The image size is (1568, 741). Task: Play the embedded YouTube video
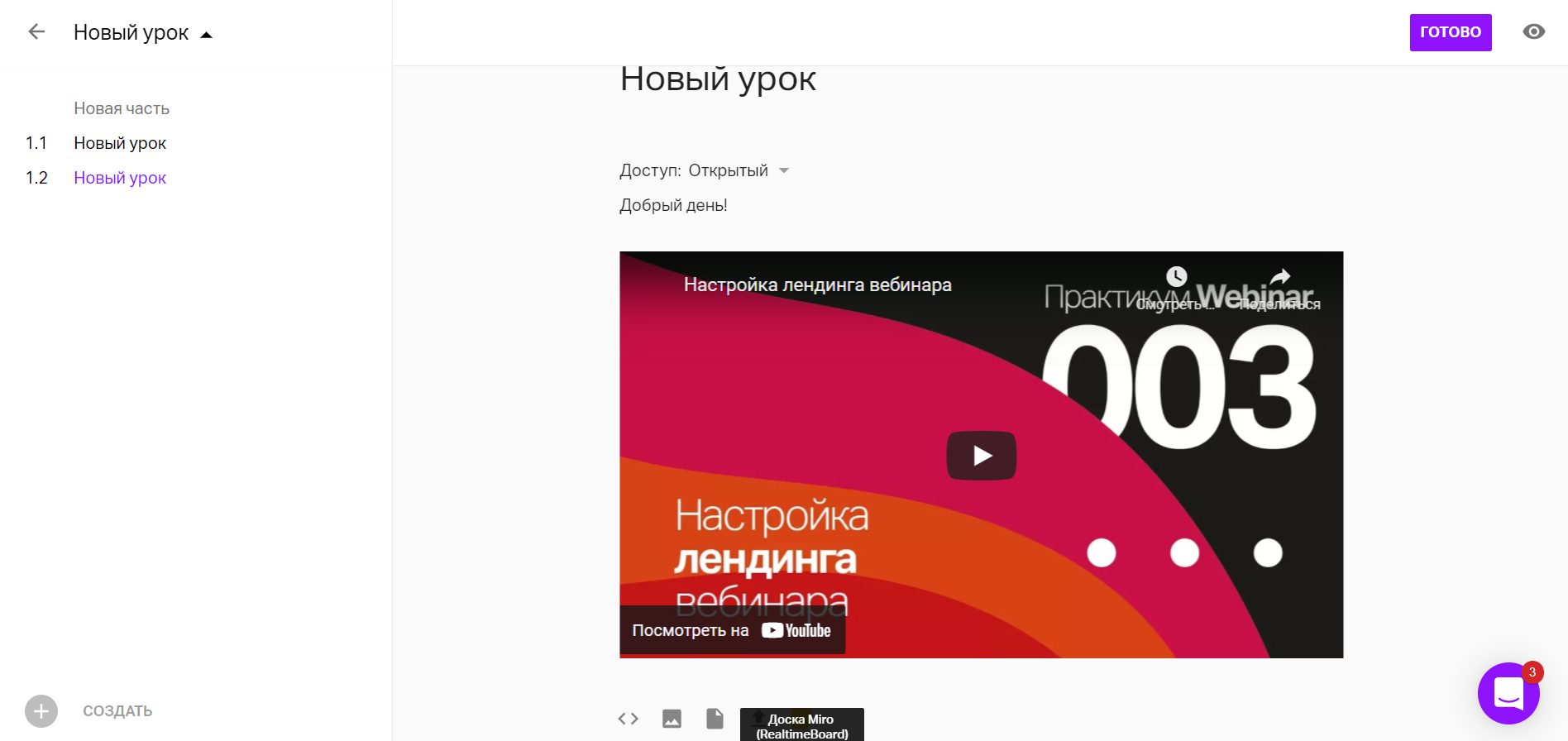[x=981, y=456]
